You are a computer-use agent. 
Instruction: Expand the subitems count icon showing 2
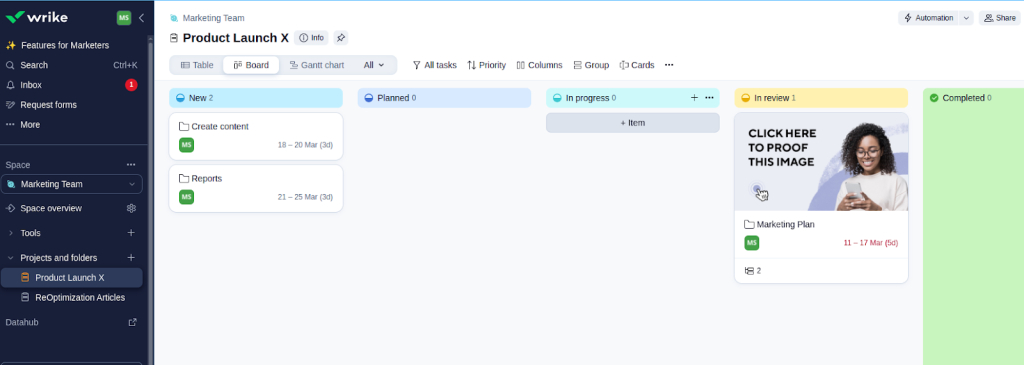coord(752,270)
